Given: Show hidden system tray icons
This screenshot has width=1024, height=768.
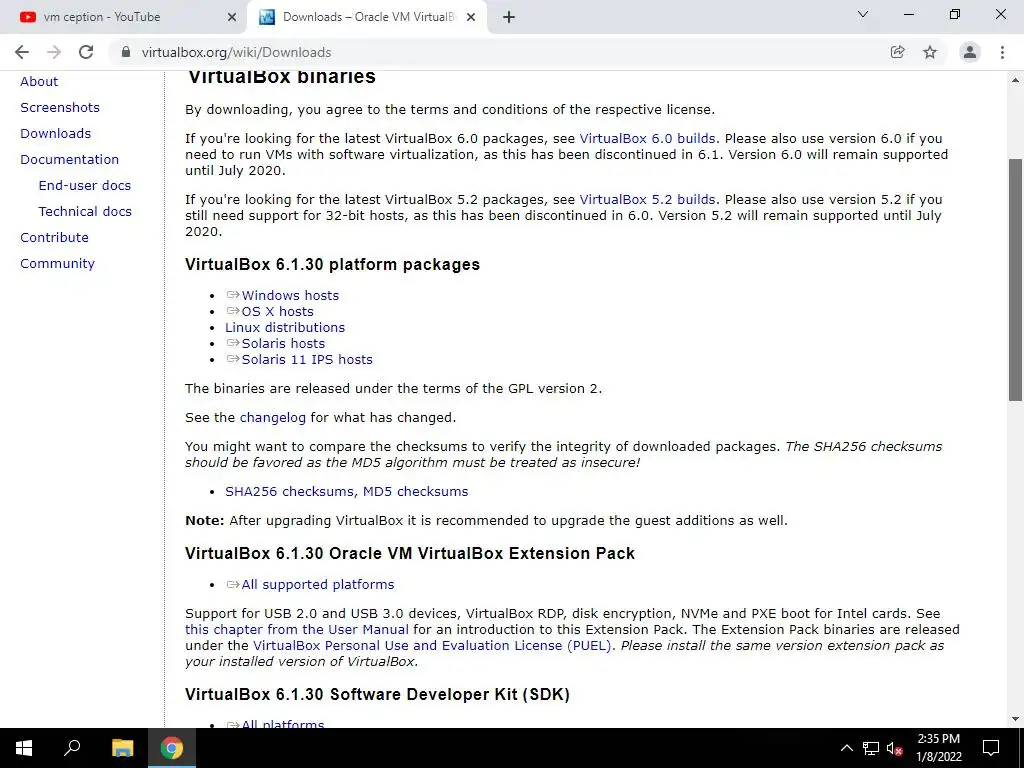Looking at the screenshot, I should point(846,748).
